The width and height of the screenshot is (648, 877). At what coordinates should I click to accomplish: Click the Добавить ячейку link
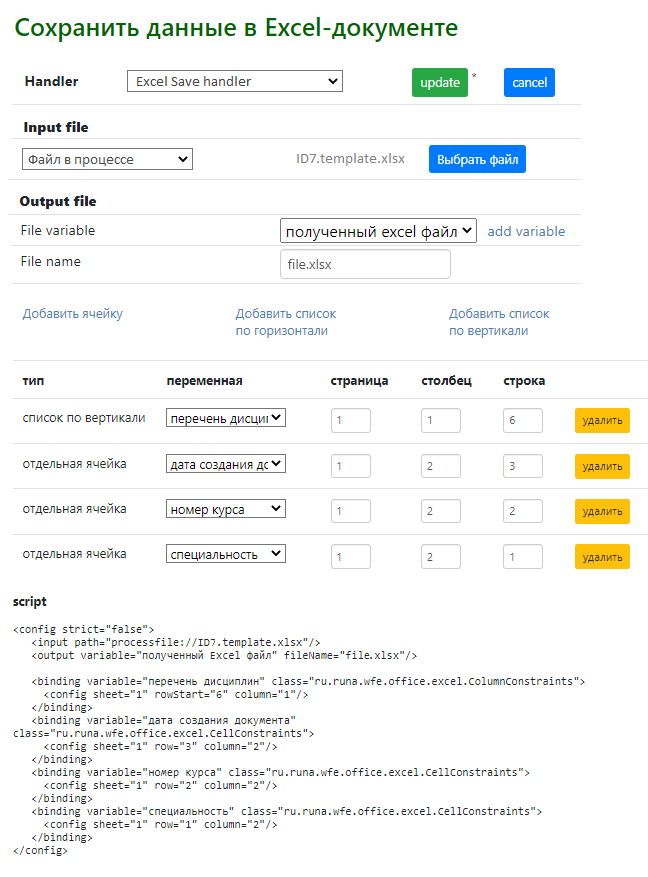point(73,314)
